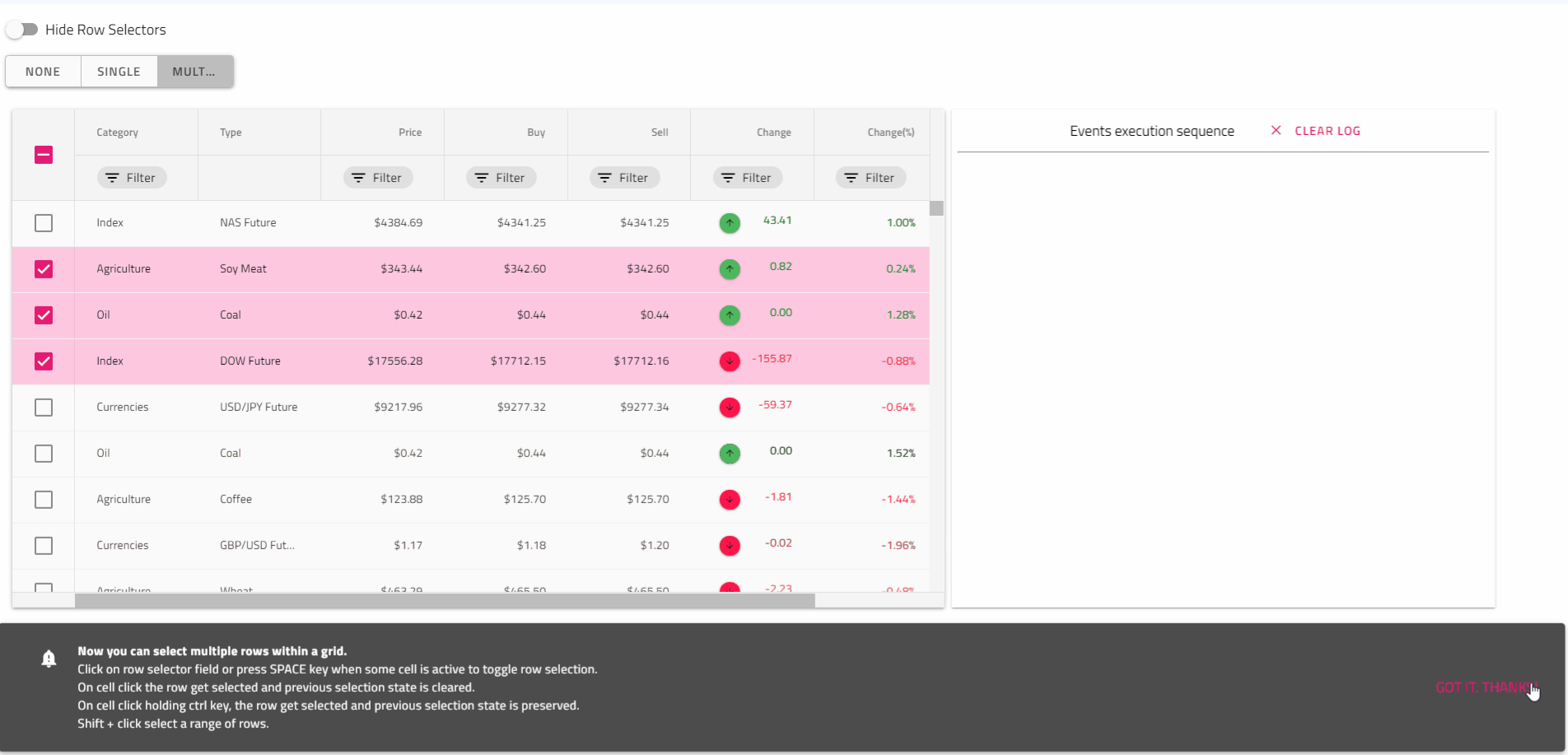1568x755 pixels.
Task: Uncheck the Soy Meat row checkbox
Action: 44,269
